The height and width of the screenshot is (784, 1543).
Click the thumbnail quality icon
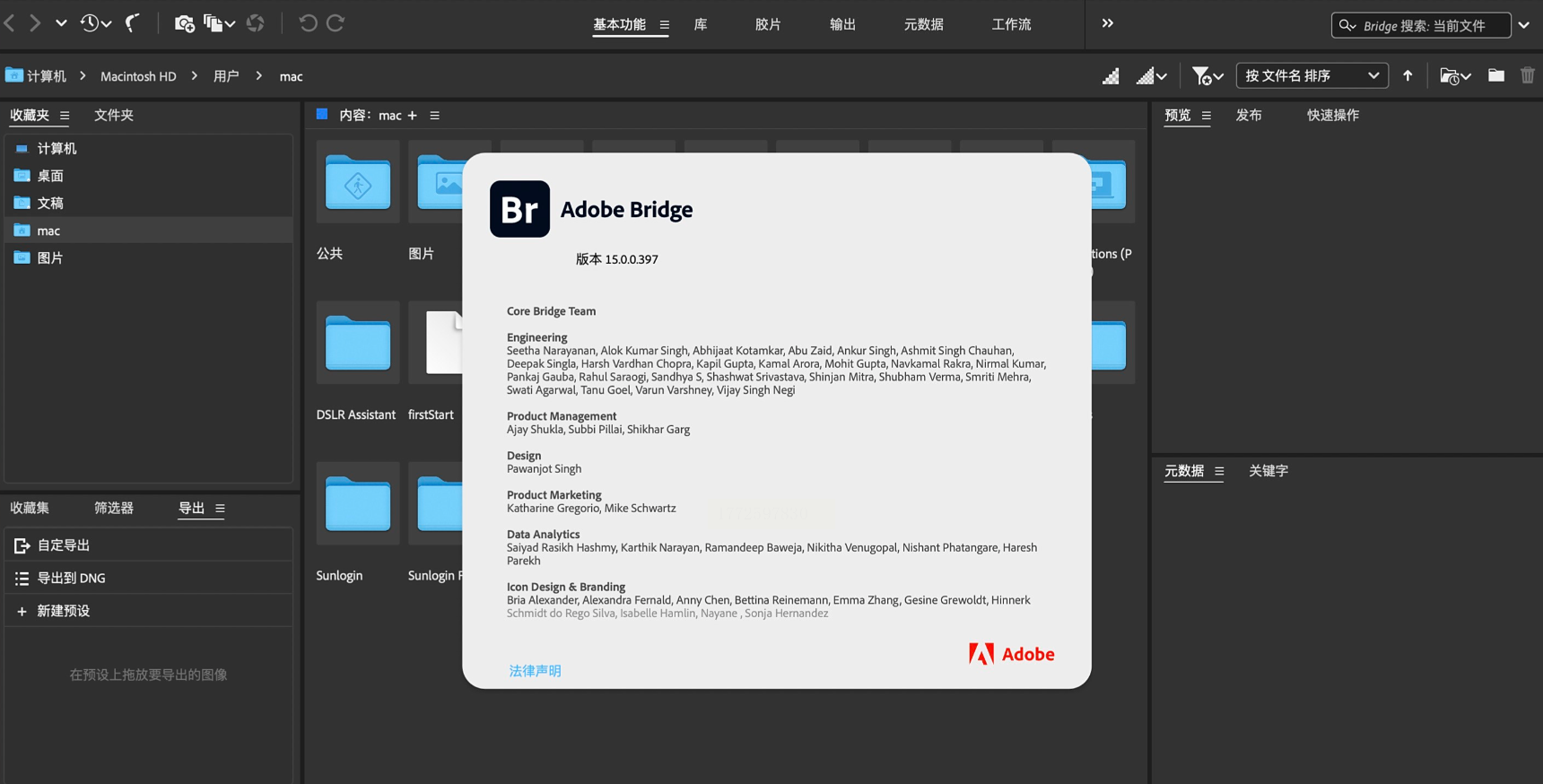click(1111, 76)
